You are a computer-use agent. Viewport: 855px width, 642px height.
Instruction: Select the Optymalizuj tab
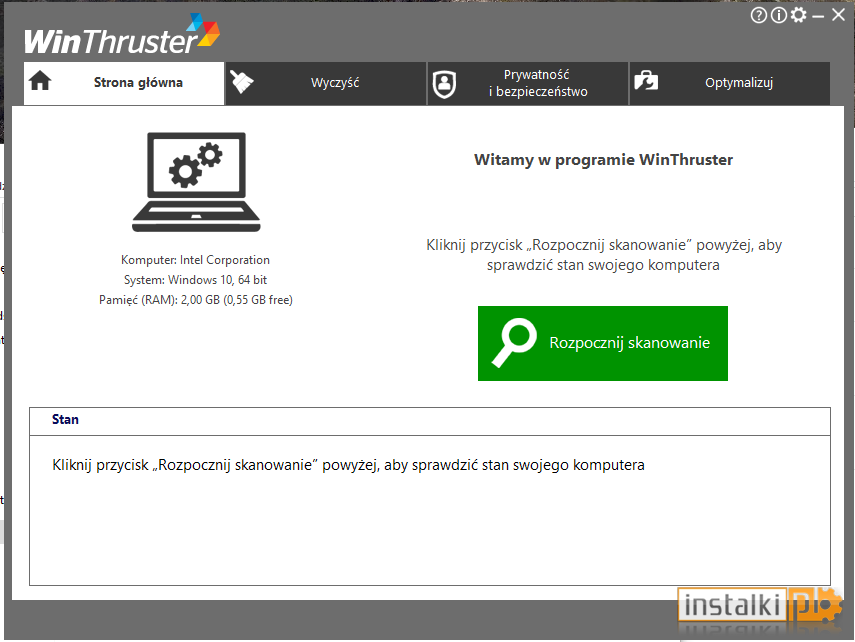coord(730,83)
